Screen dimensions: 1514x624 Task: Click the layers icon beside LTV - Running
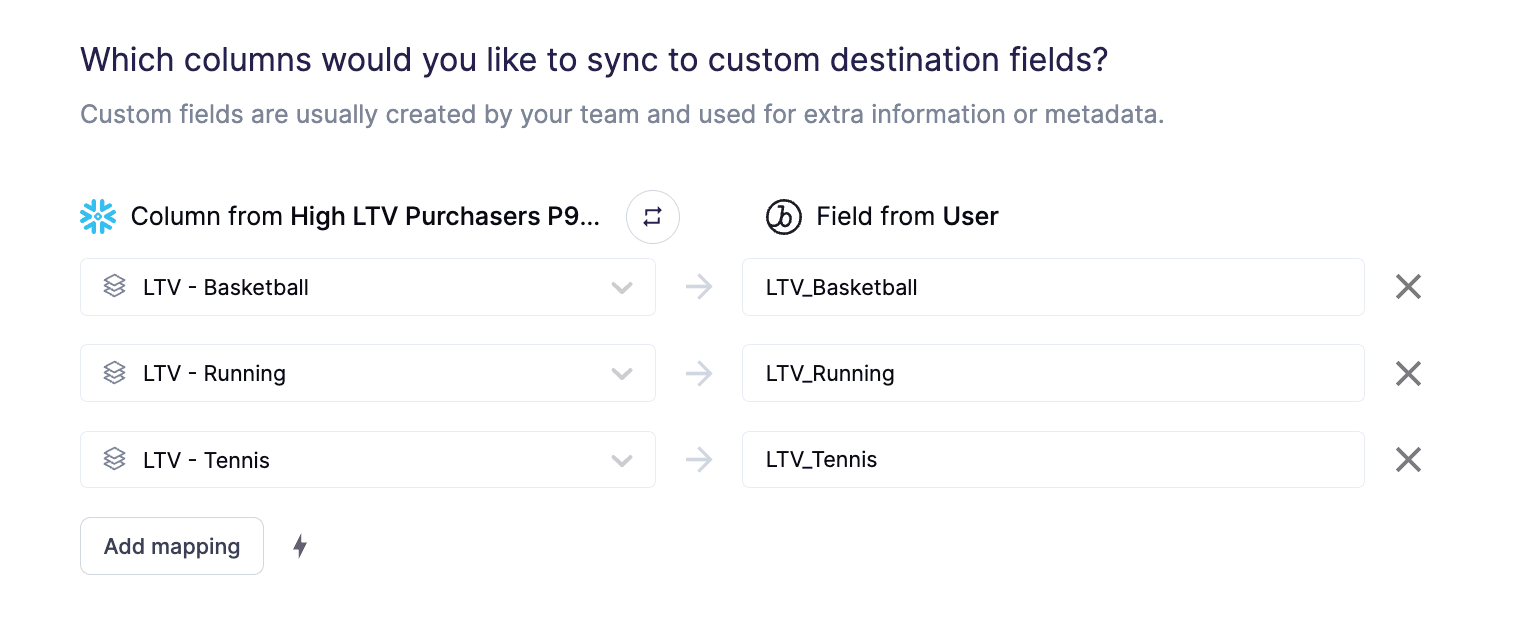point(115,373)
